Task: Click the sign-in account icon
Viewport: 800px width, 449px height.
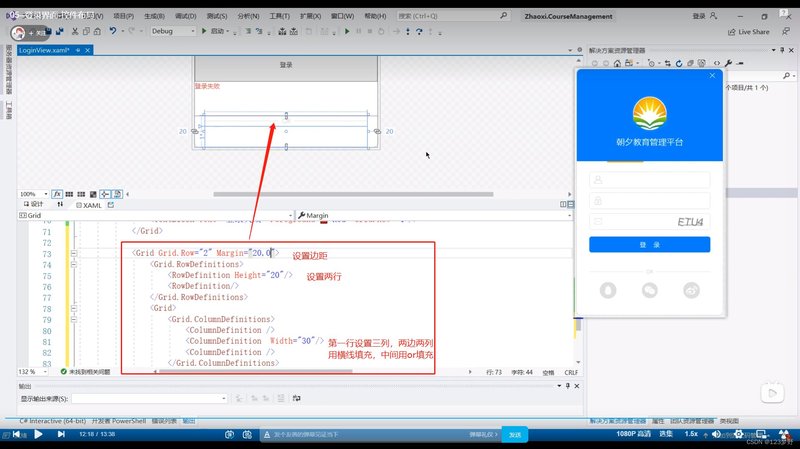Action: (x=713, y=16)
